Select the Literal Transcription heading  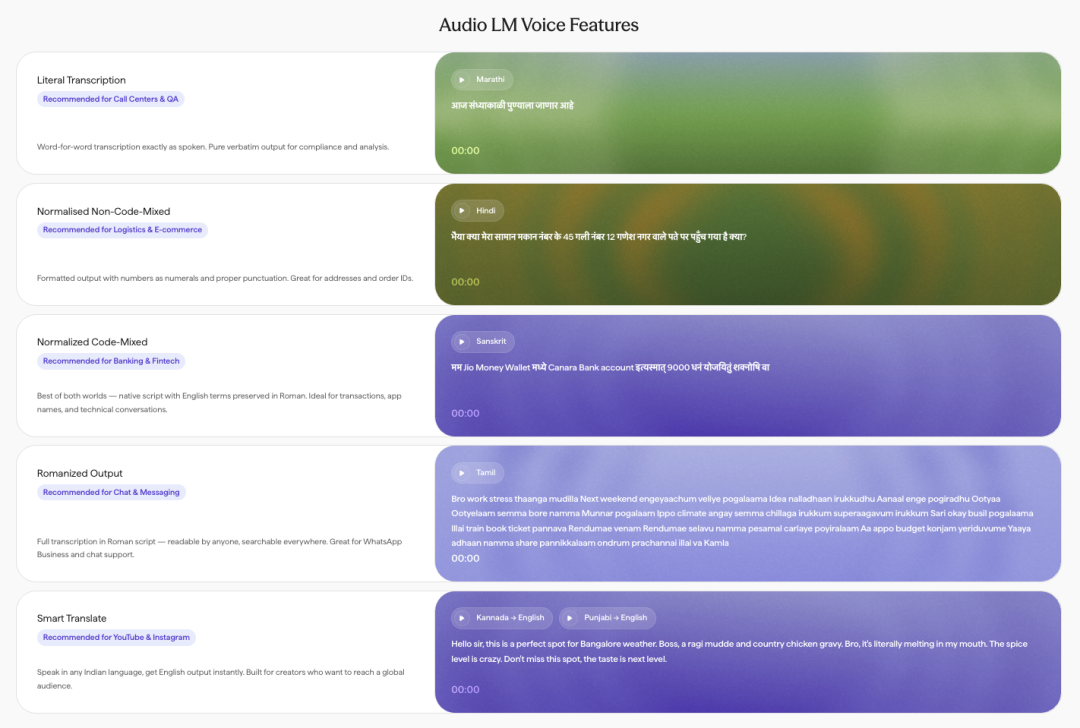click(x=81, y=80)
